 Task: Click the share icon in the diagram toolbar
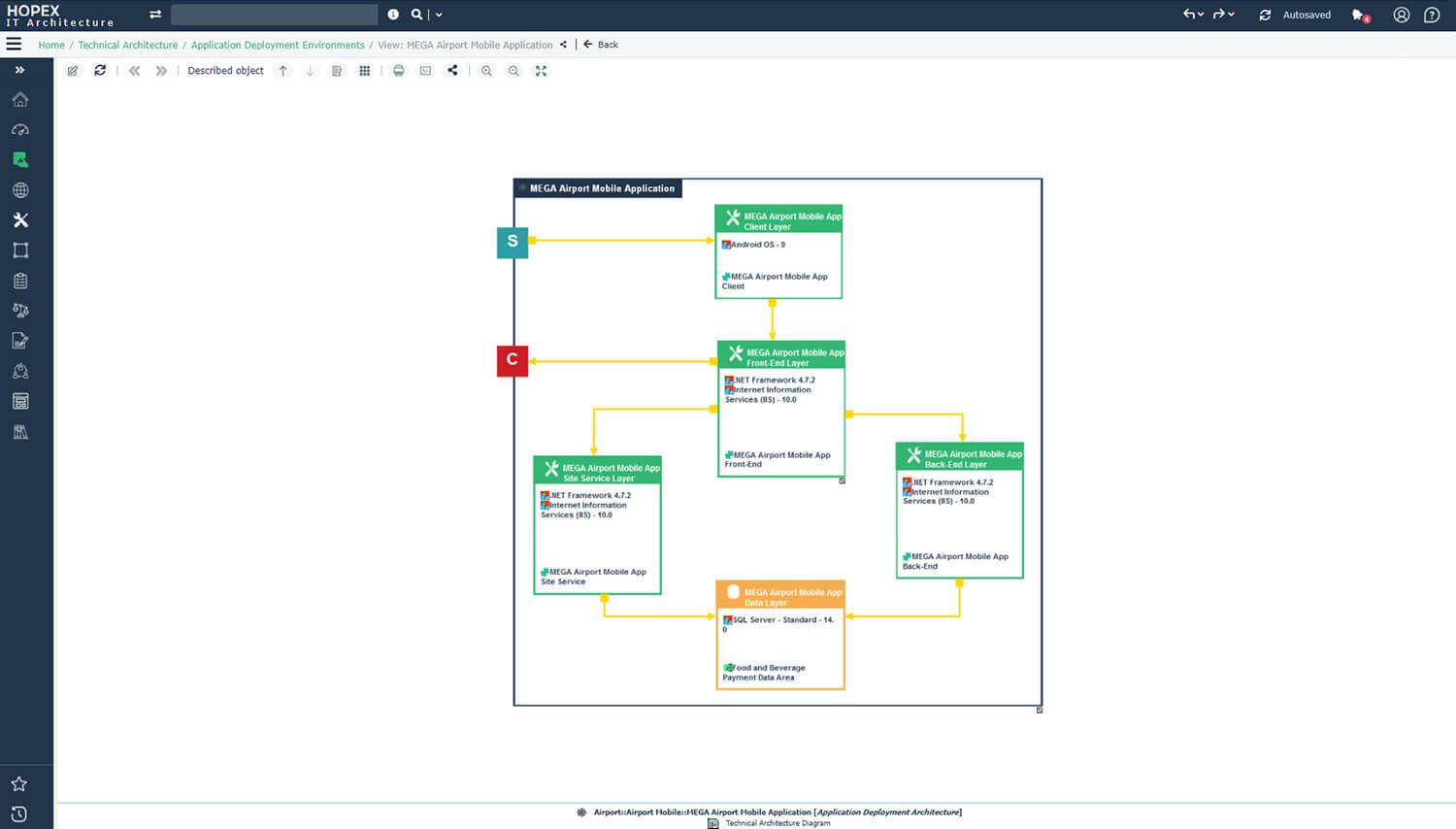coord(452,71)
